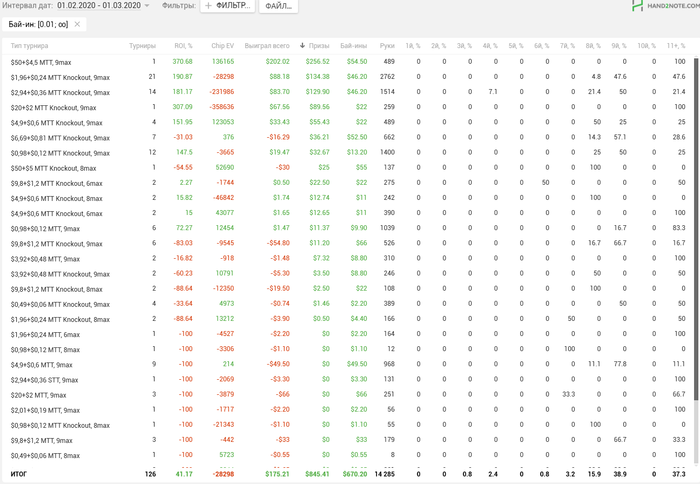700x484 pixels.
Task: Select row $9,8+$1,2 MTT Knockout, 8max
Action: (348, 289)
